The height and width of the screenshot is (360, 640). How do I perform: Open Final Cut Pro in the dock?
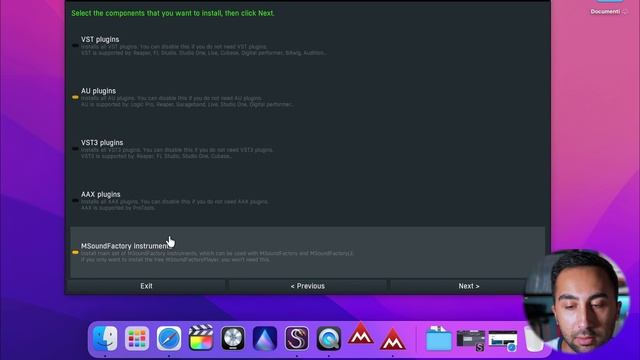pyautogui.click(x=201, y=338)
